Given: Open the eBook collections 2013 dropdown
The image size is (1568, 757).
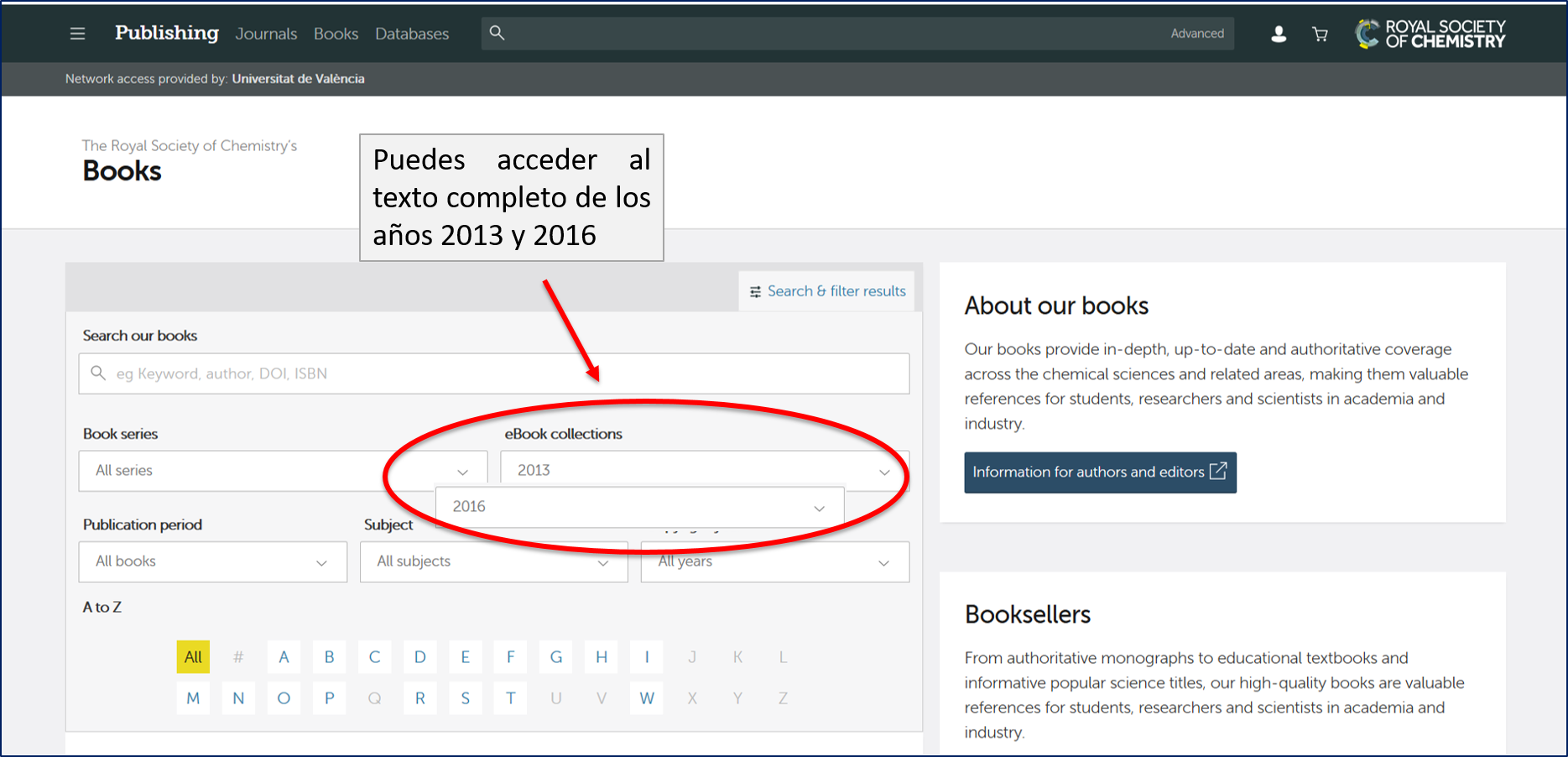Looking at the screenshot, I should click(x=705, y=471).
